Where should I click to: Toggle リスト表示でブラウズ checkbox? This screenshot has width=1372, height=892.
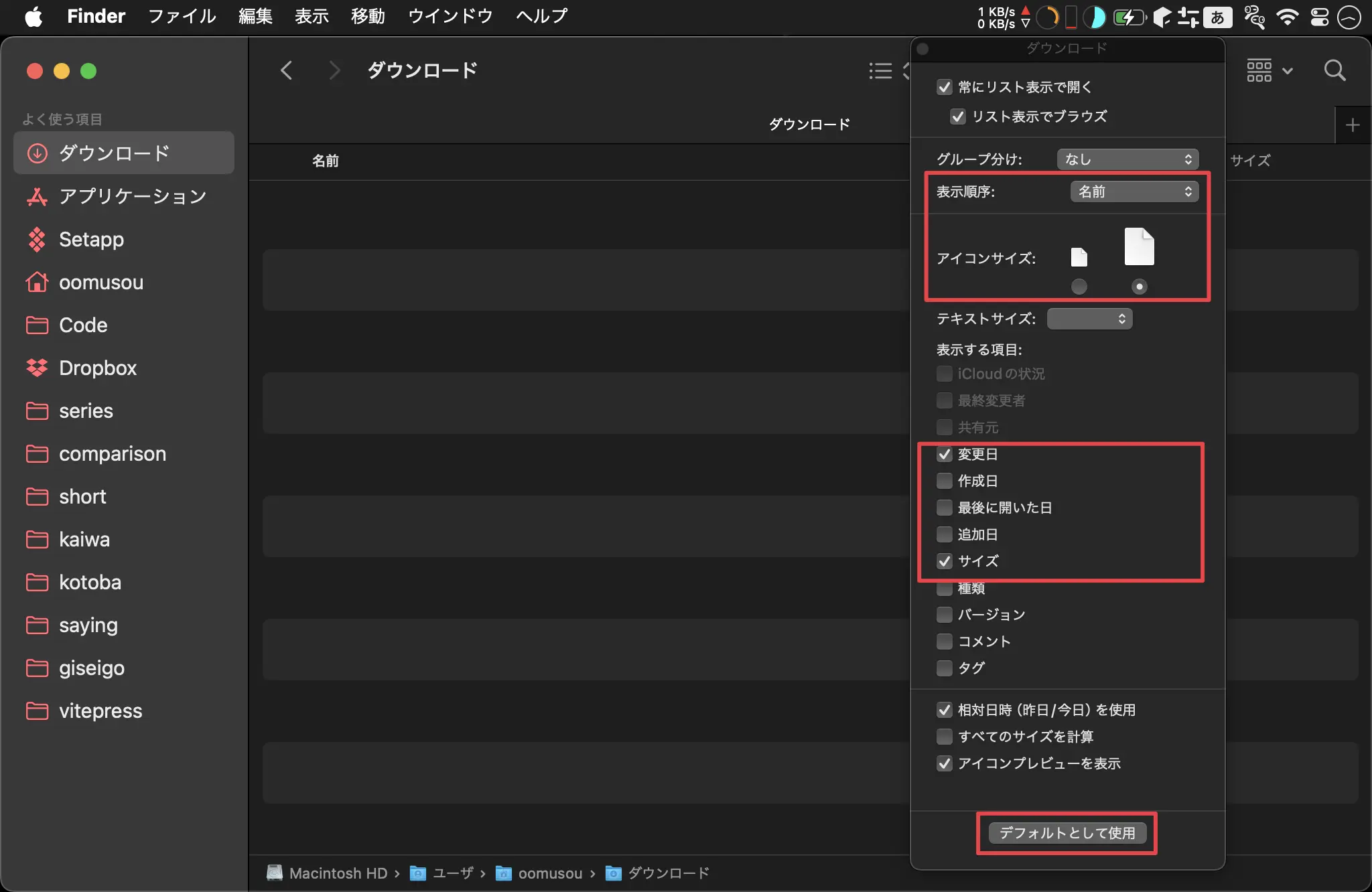958,117
